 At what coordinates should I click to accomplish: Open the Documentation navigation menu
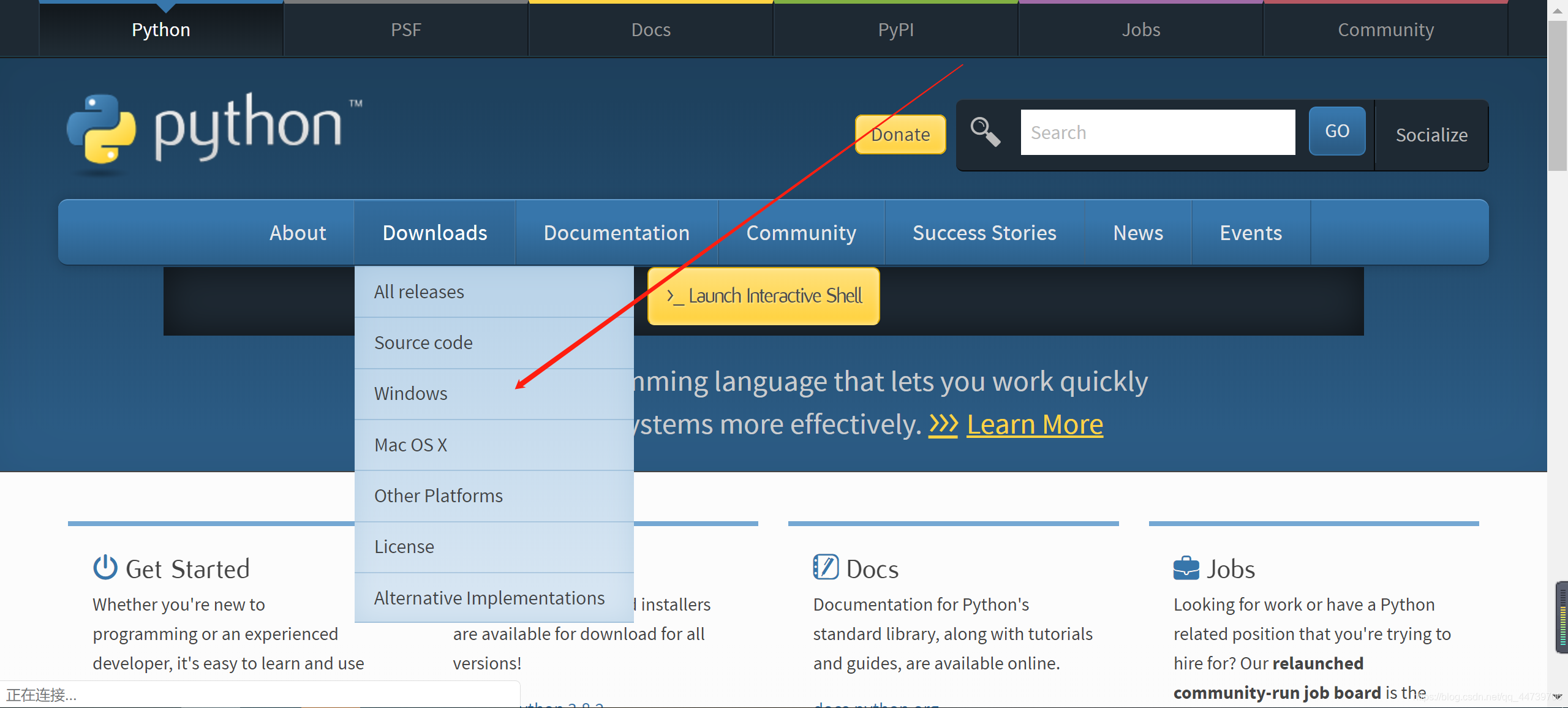(x=617, y=233)
